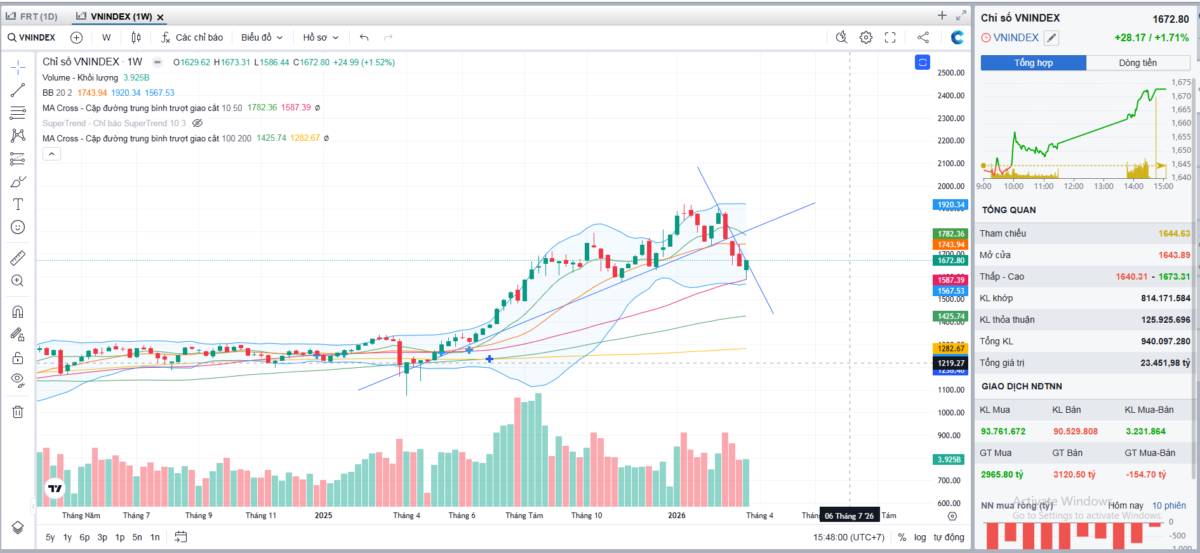Select the ruler measure tool

[17, 257]
